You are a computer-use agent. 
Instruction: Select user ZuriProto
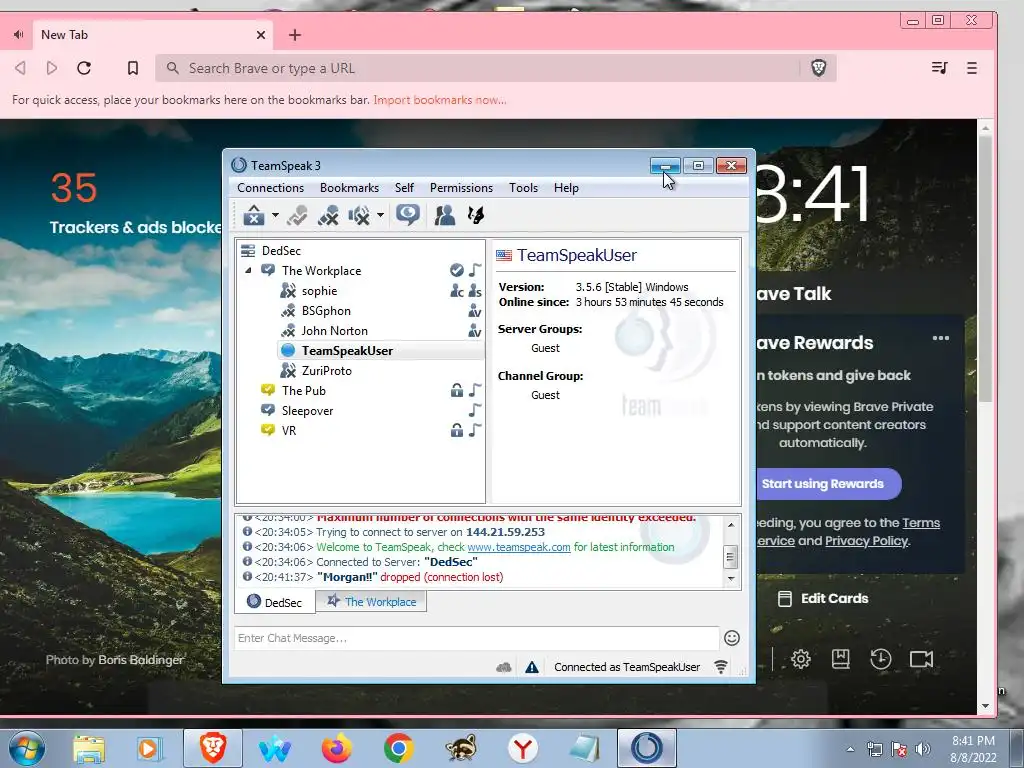327,370
